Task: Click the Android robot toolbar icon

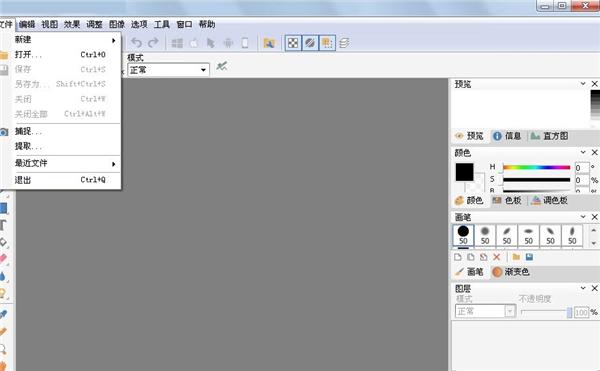Action: [228, 43]
